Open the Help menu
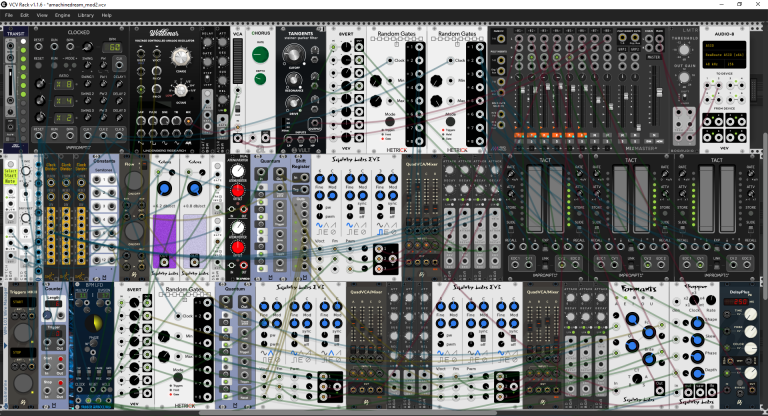This screenshot has width=768, height=416. [106, 15]
